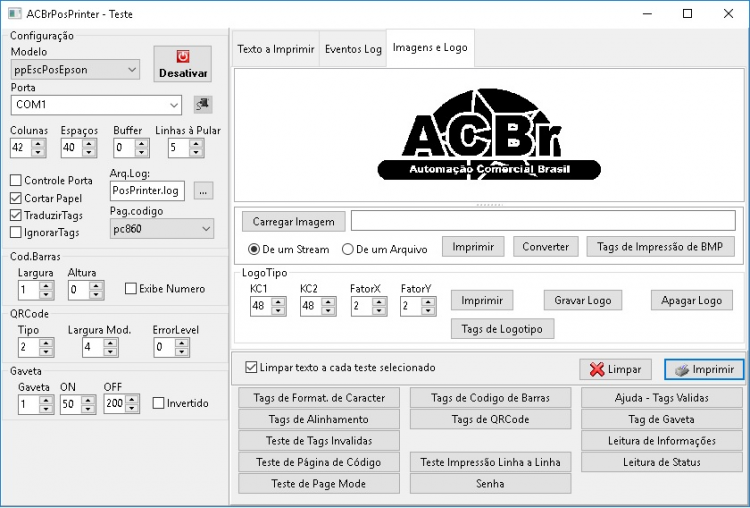The image size is (750, 508).
Task: Click the Gravar Logo button
Action: coord(583,300)
